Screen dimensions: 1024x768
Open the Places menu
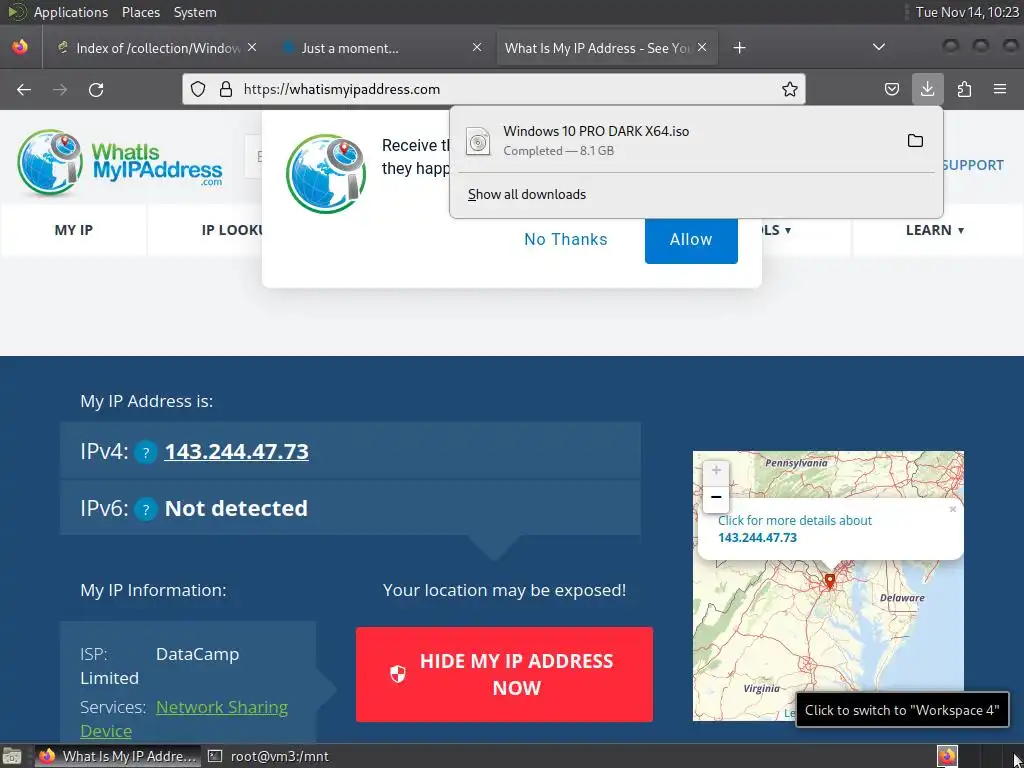[140, 12]
